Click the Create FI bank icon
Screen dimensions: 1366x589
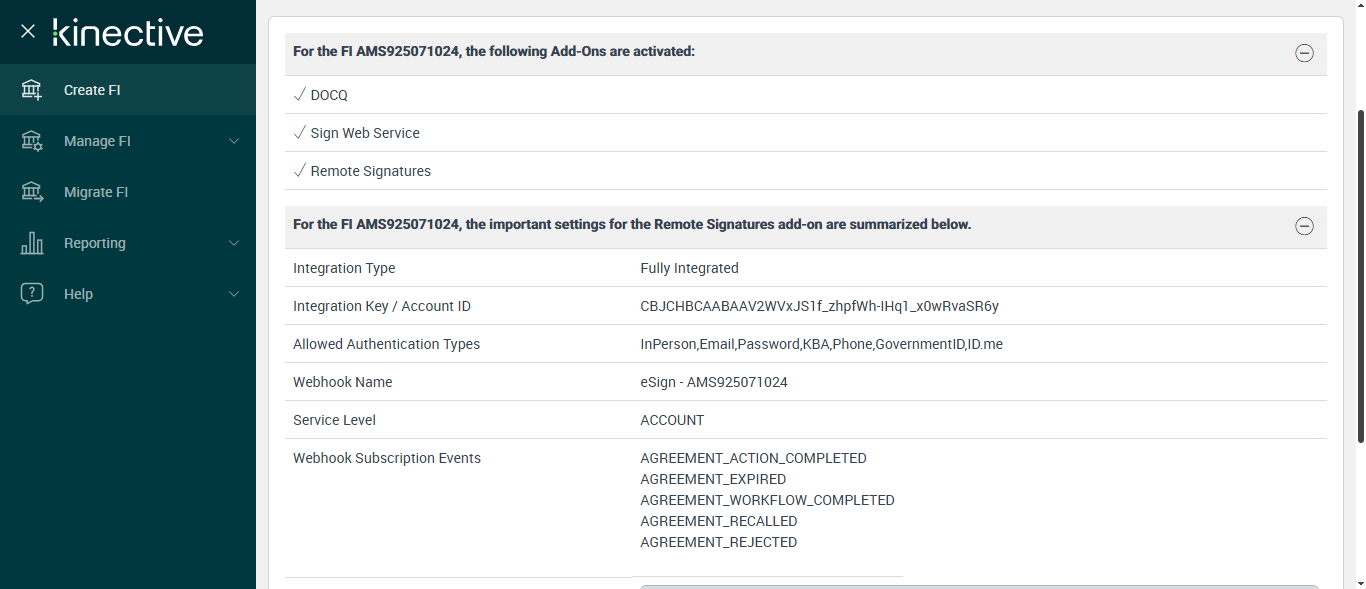(x=32, y=90)
